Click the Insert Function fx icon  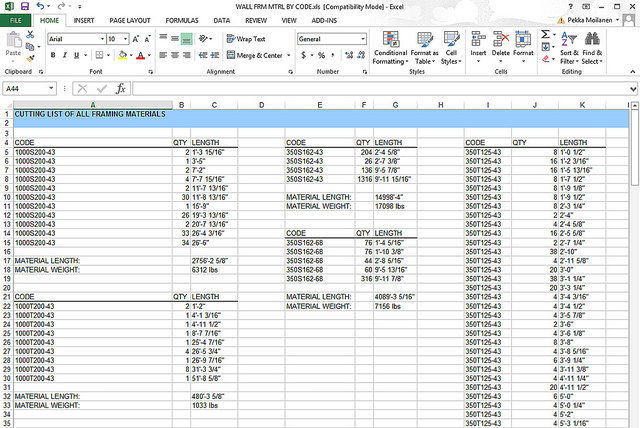(120, 88)
